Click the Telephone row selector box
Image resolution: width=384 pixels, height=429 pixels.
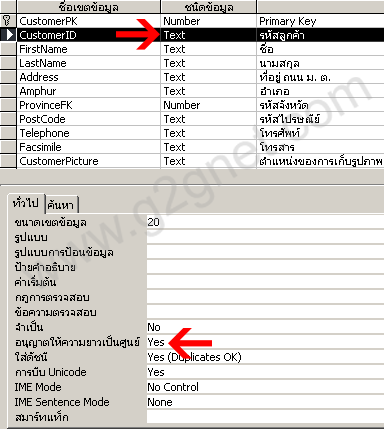[x=8, y=133]
